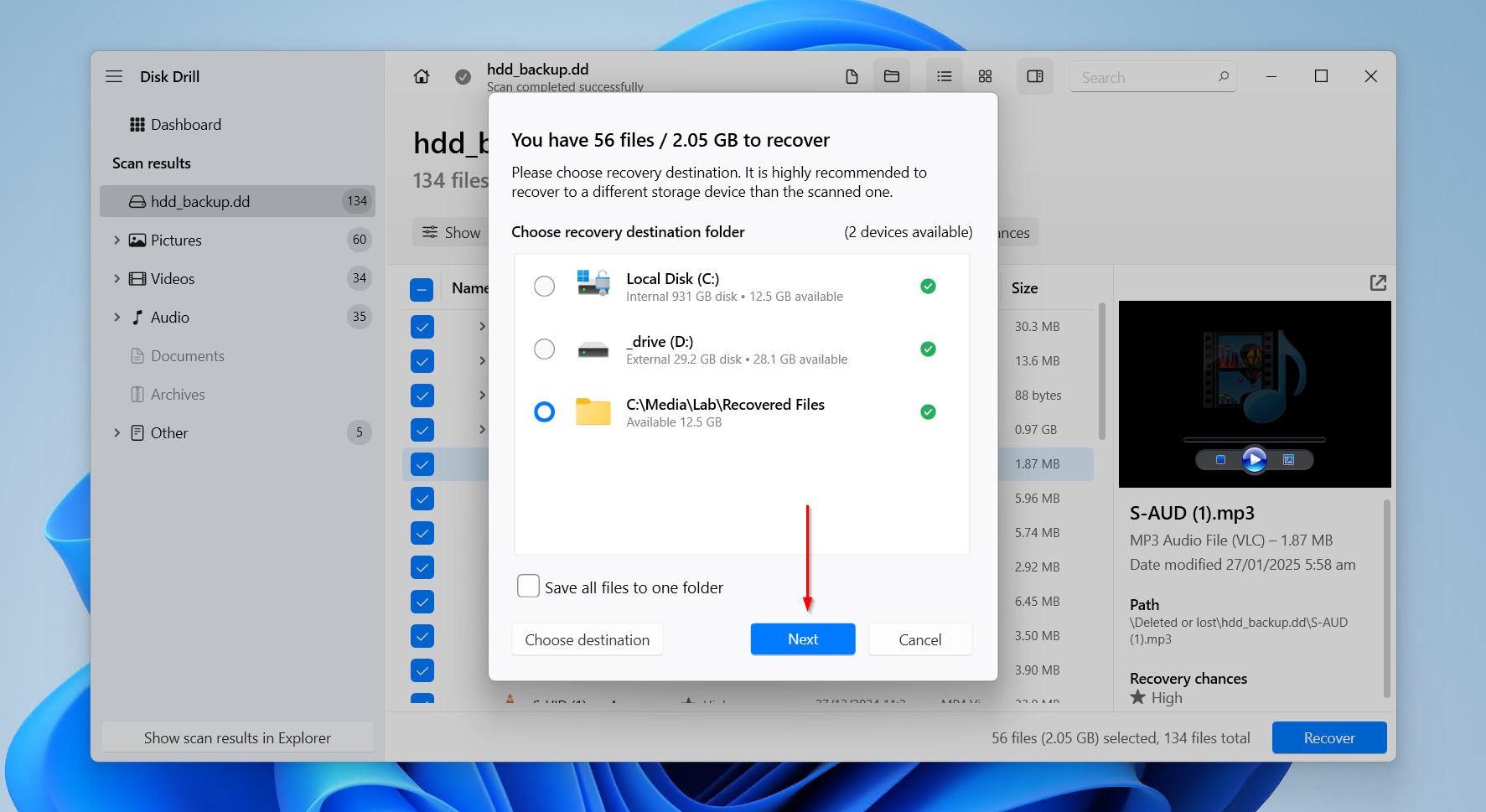Collapse the Audio section
The width and height of the screenshot is (1486, 812).
[x=117, y=317]
